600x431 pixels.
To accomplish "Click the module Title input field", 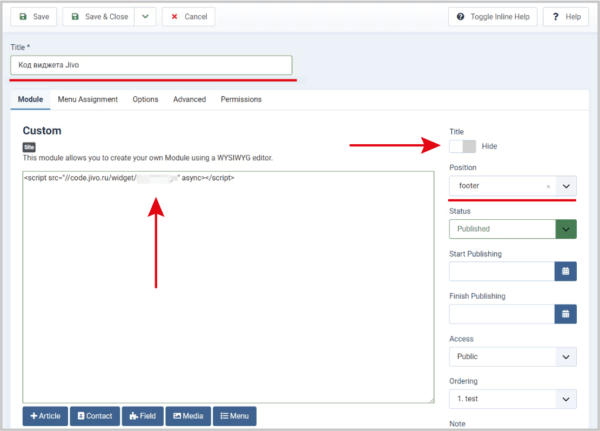I will (x=152, y=65).
